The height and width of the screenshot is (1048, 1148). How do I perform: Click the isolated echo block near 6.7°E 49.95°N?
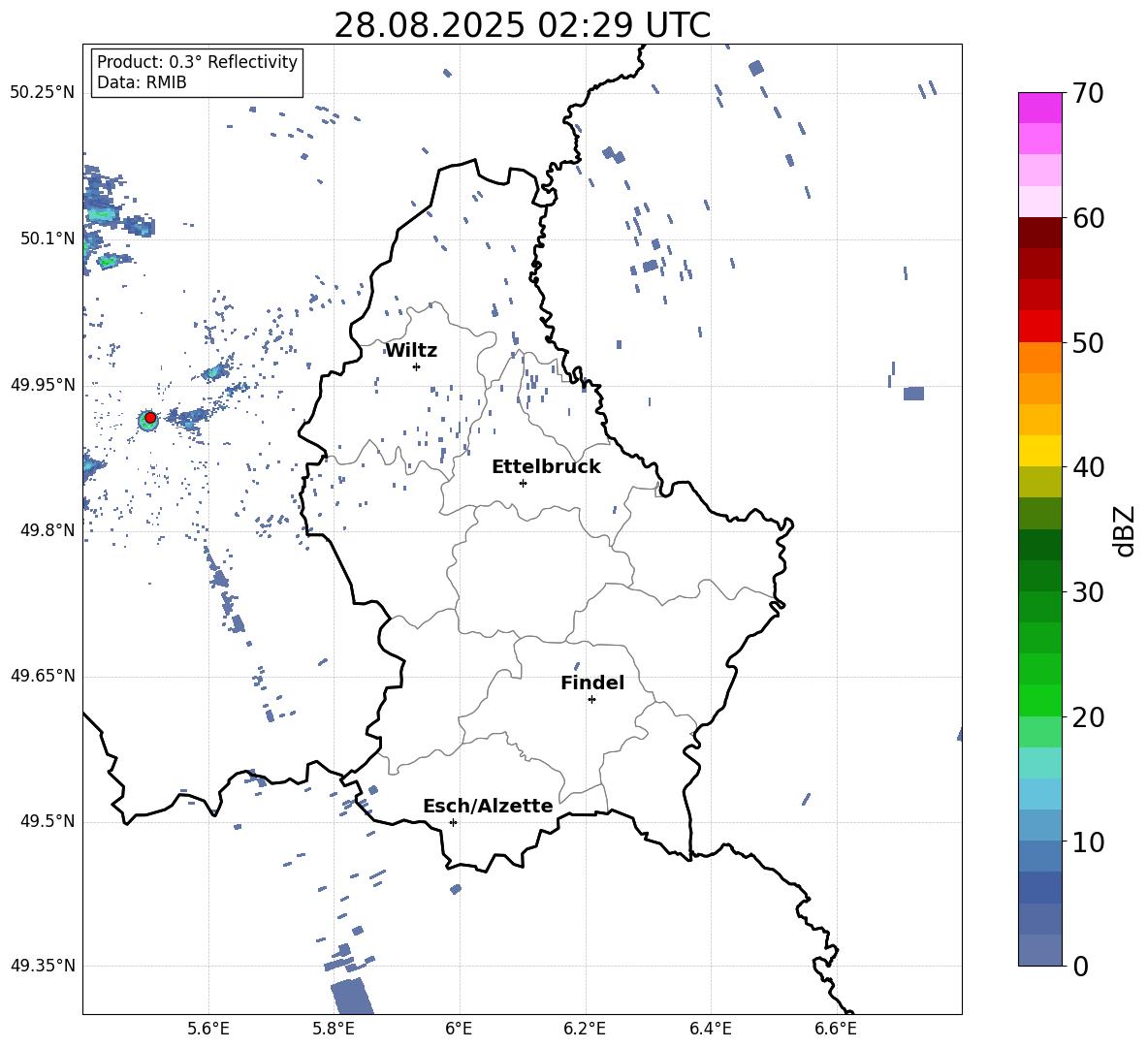click(913, 394)
